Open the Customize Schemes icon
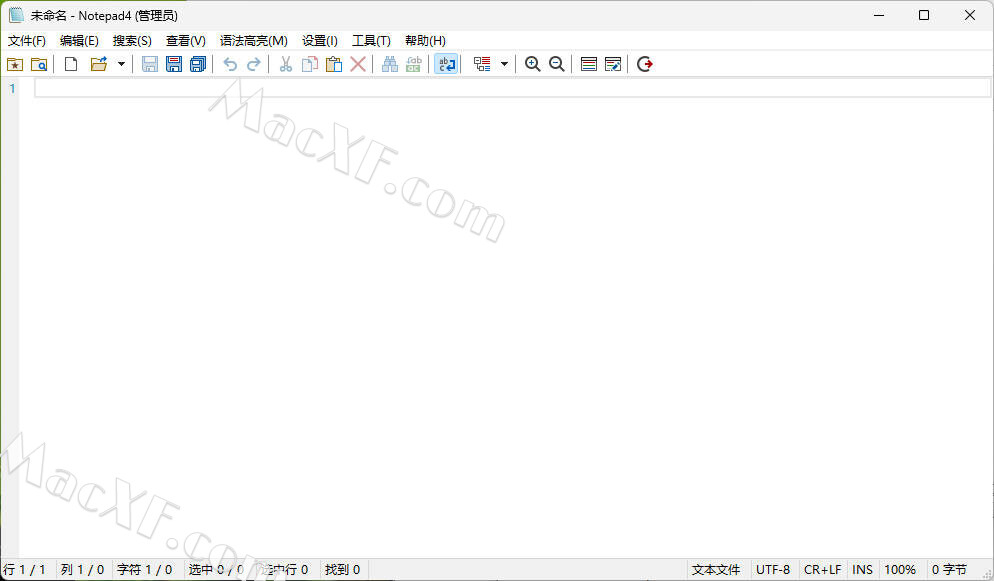This screenshot has width=994, height=581. point(613,64)
